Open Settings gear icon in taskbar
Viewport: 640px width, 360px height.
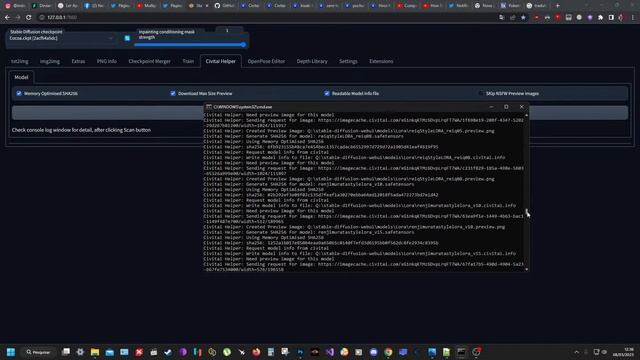(x=80, y=352)
